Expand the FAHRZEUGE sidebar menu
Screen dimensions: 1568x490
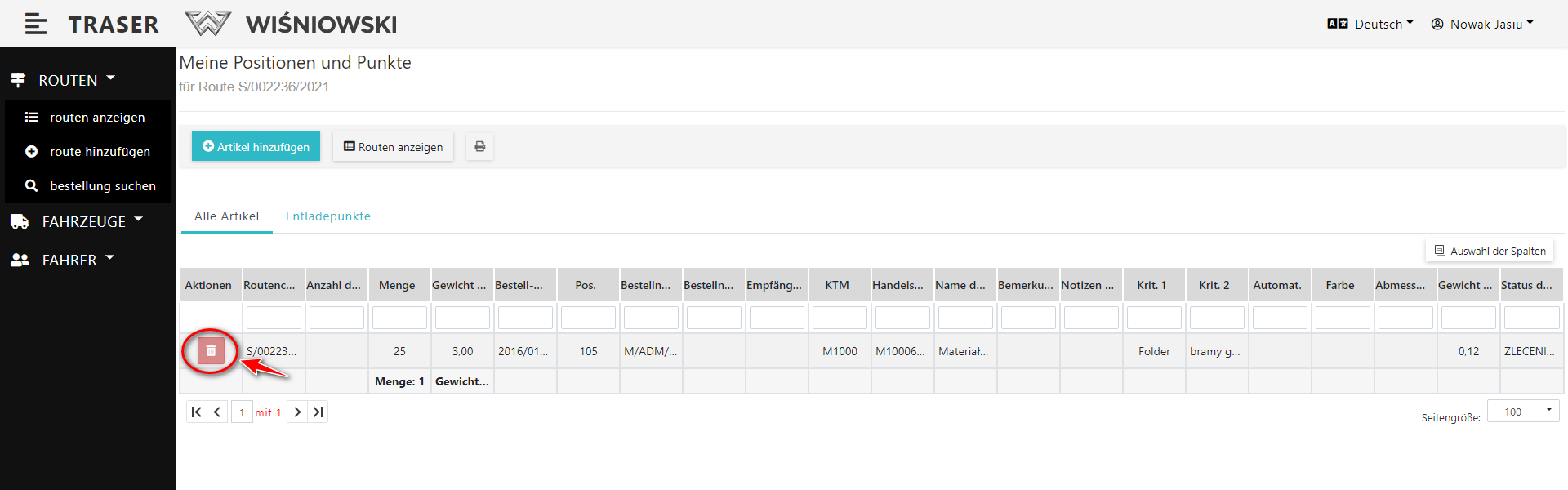83,221
